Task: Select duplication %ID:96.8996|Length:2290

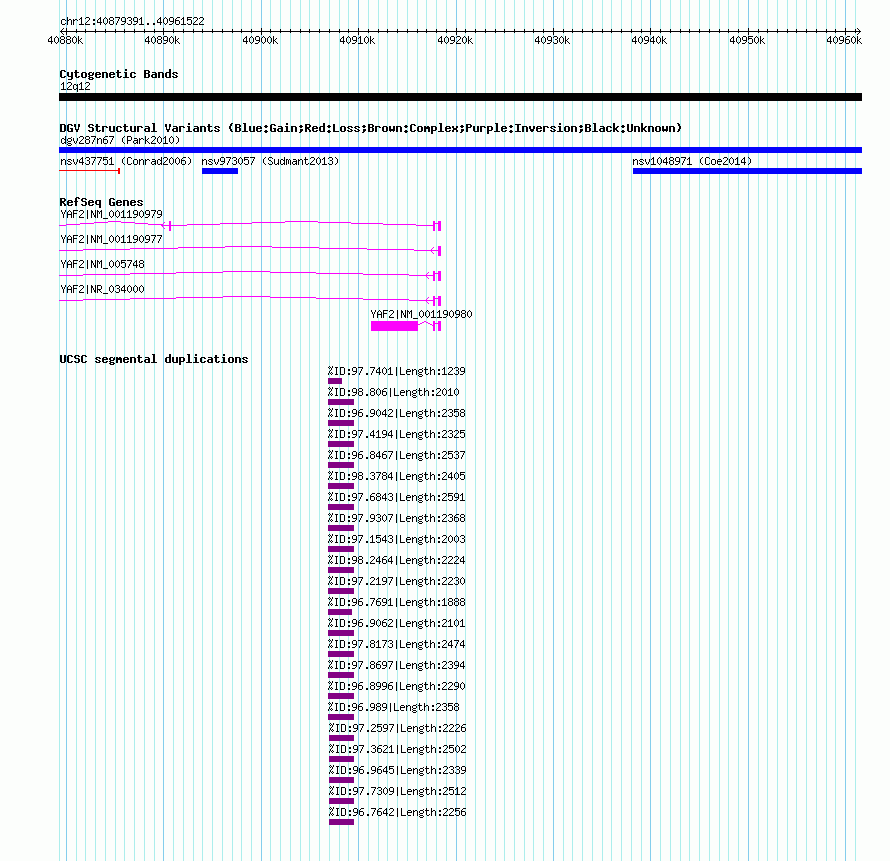Action: click(341, 696)
